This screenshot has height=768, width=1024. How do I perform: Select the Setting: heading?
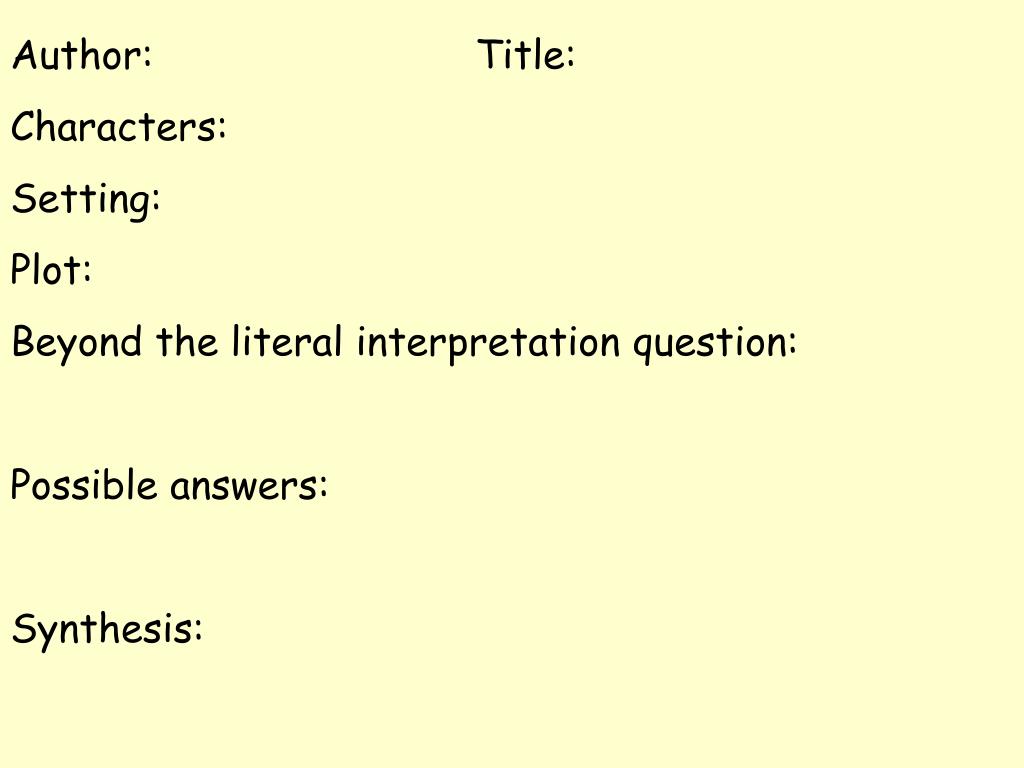coord(86,200)
